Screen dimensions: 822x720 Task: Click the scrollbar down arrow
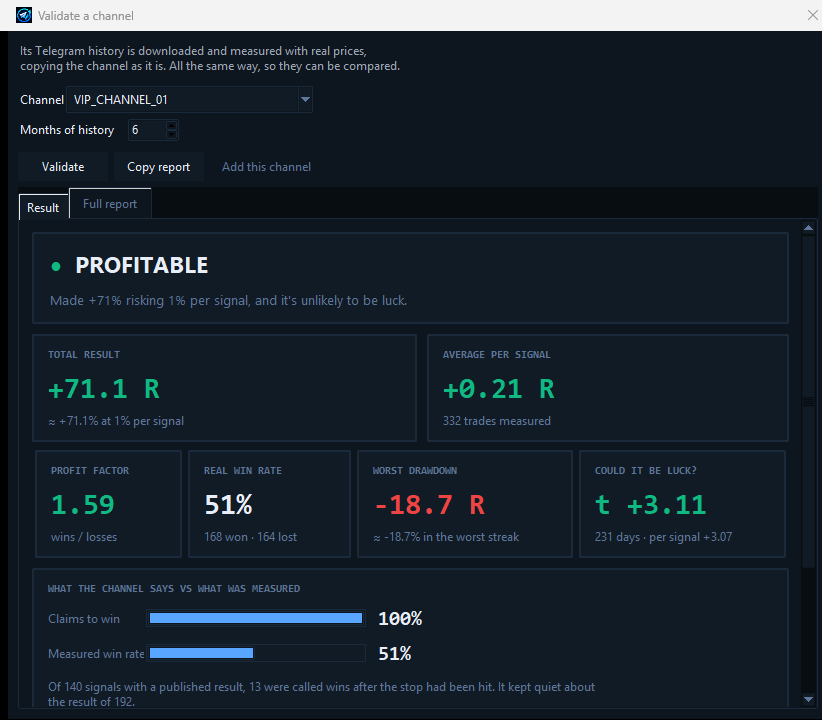click(808, 699)
